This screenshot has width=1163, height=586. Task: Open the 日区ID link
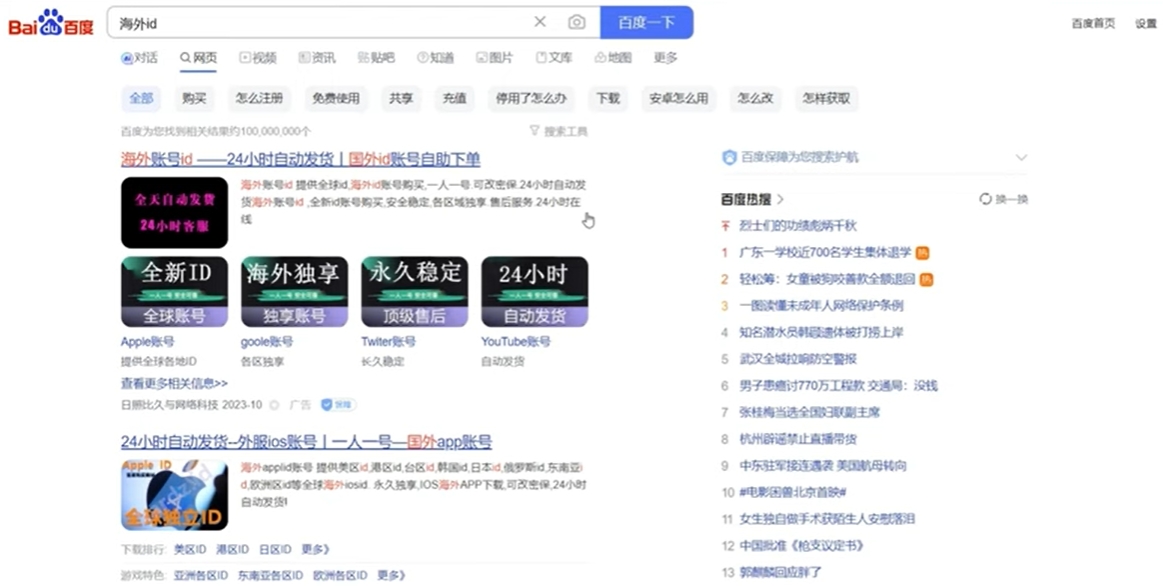point(275,550)
